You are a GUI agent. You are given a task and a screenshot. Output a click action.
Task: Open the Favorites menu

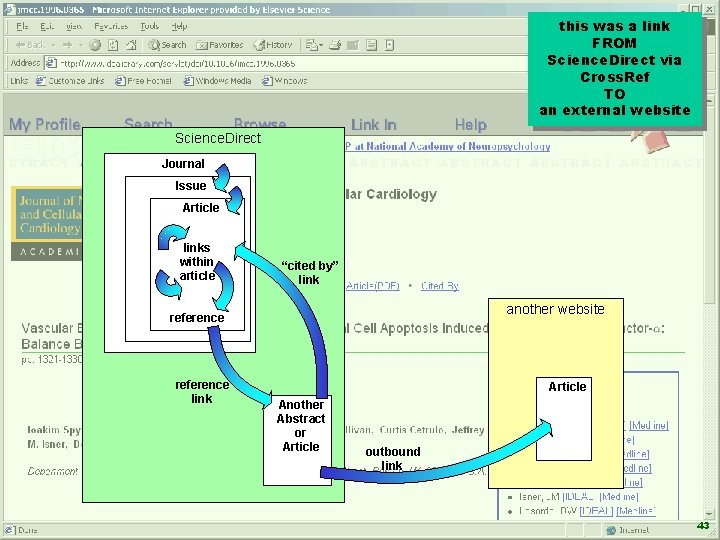click(111, 26)
